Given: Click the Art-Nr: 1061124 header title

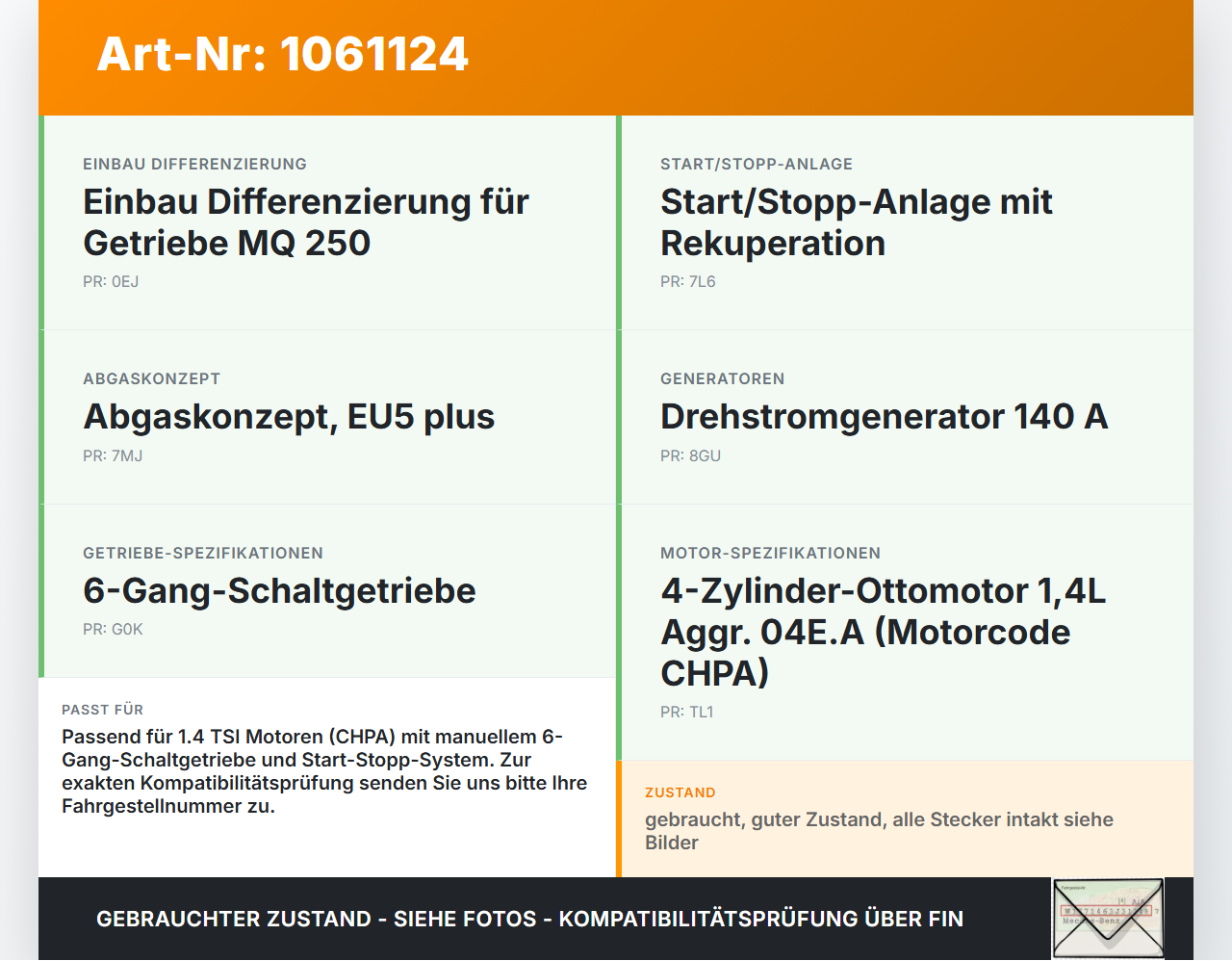Looking at the screenshot, I should click(x=283, y=54).
